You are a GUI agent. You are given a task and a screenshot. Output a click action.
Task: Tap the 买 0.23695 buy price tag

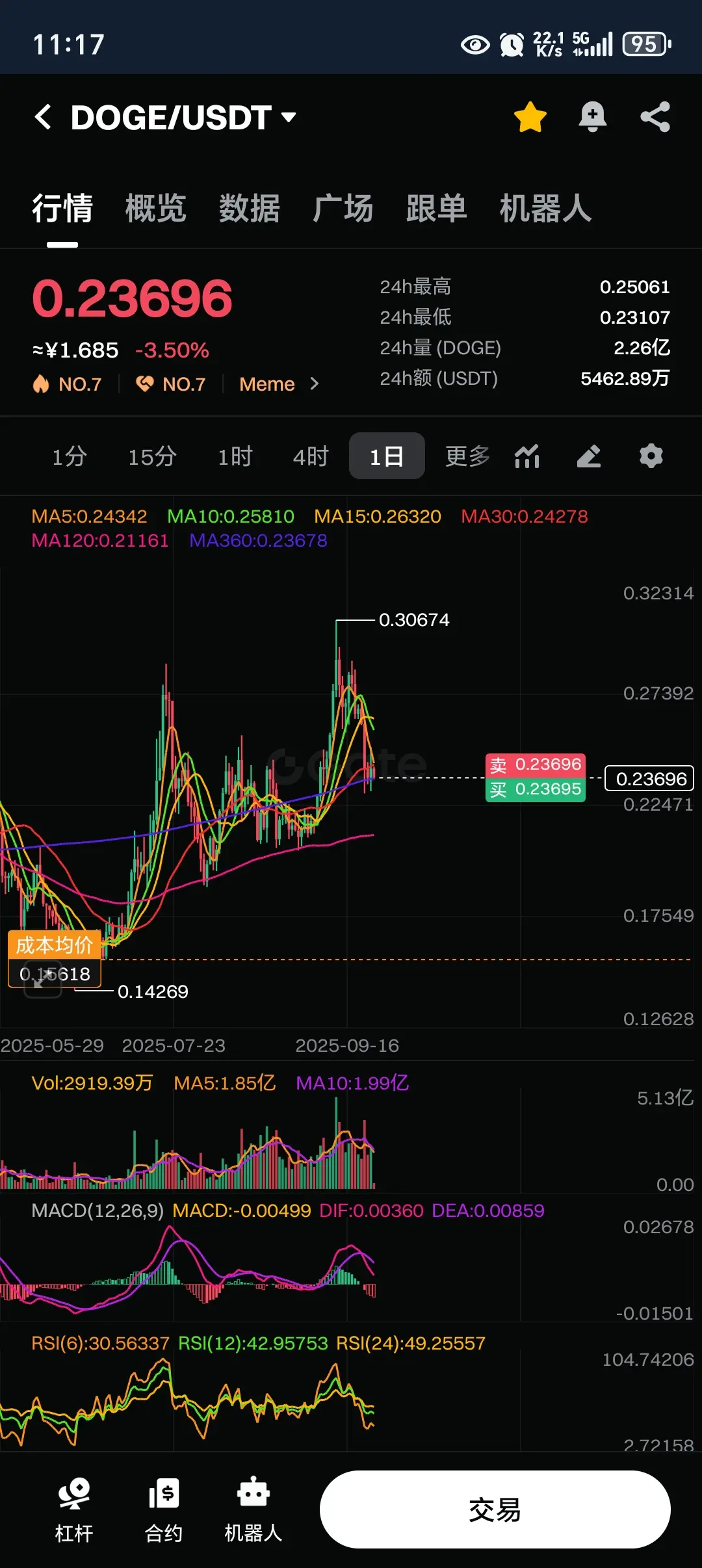tap(536, 789)
